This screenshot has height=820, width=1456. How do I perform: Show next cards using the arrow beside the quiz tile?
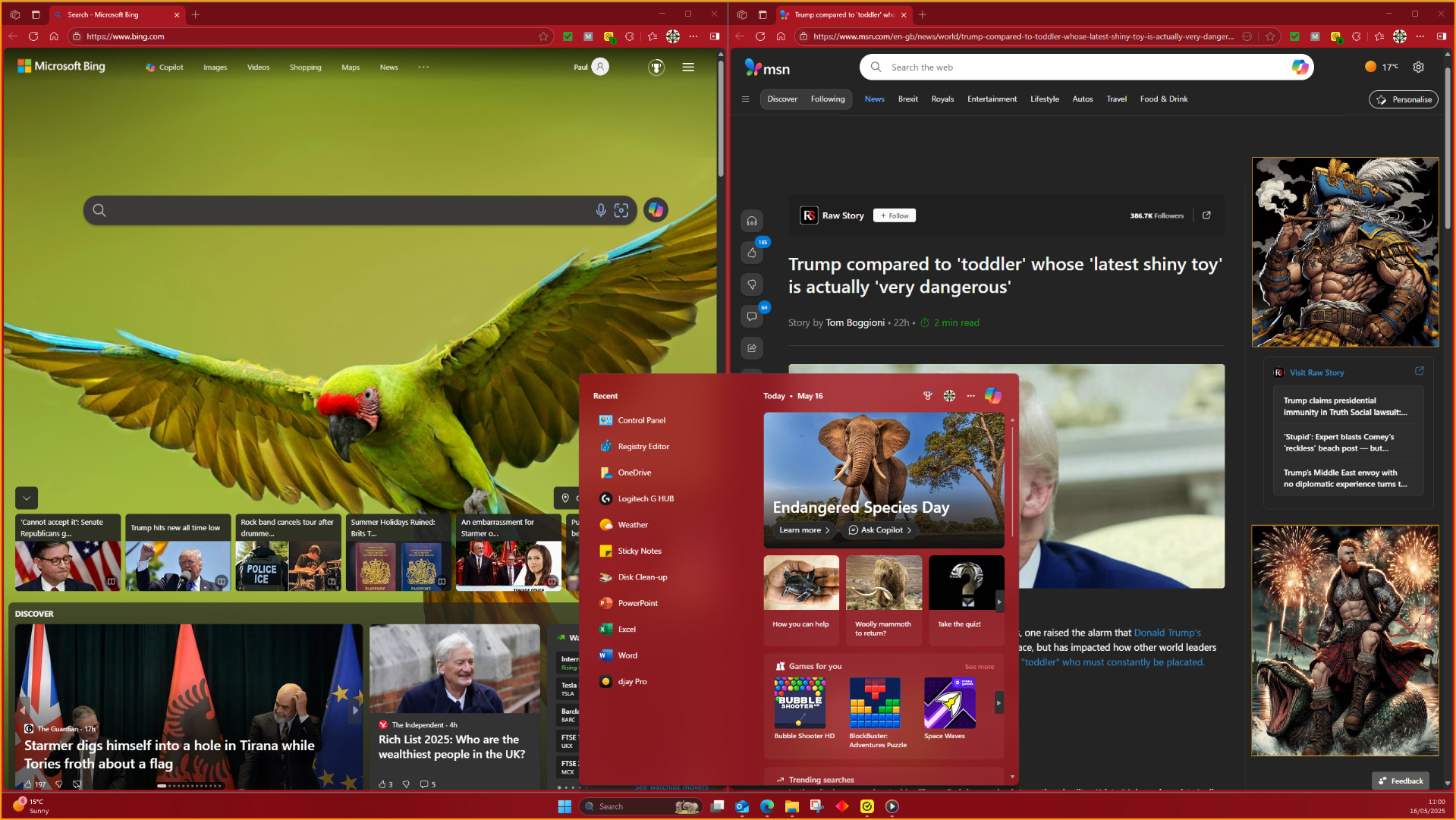pyautogui.click(x=999, y=602)
